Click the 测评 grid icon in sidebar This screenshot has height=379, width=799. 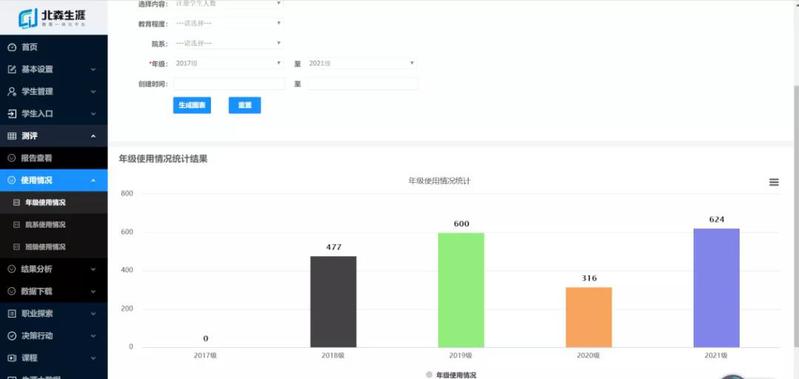[12, 136]
